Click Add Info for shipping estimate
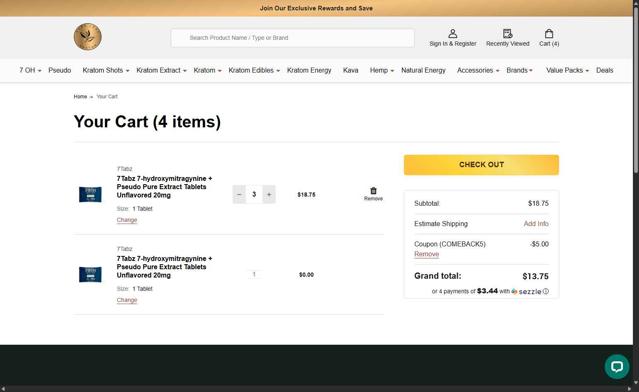 pos(536,224)
